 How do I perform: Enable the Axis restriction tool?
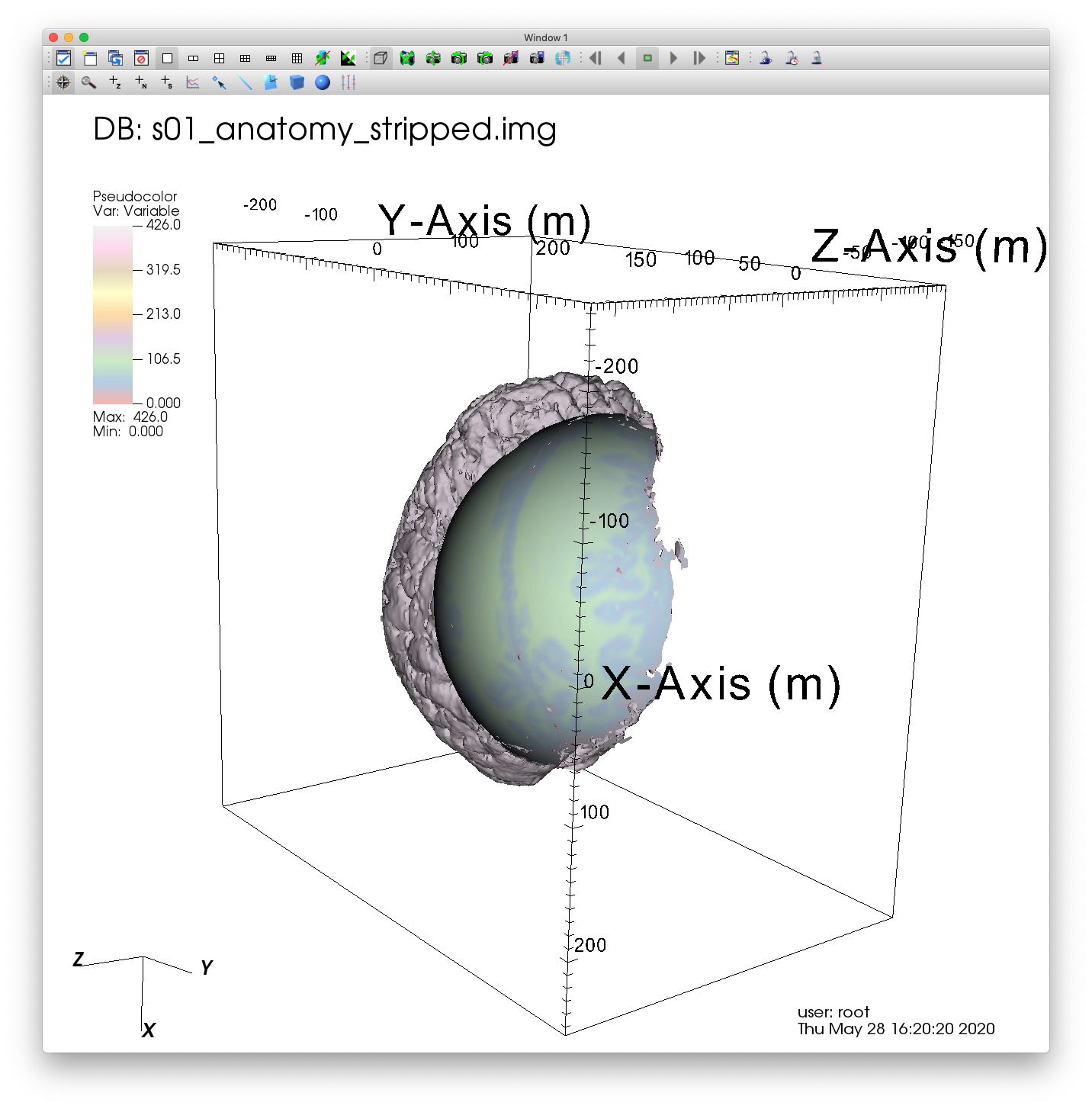348,82
